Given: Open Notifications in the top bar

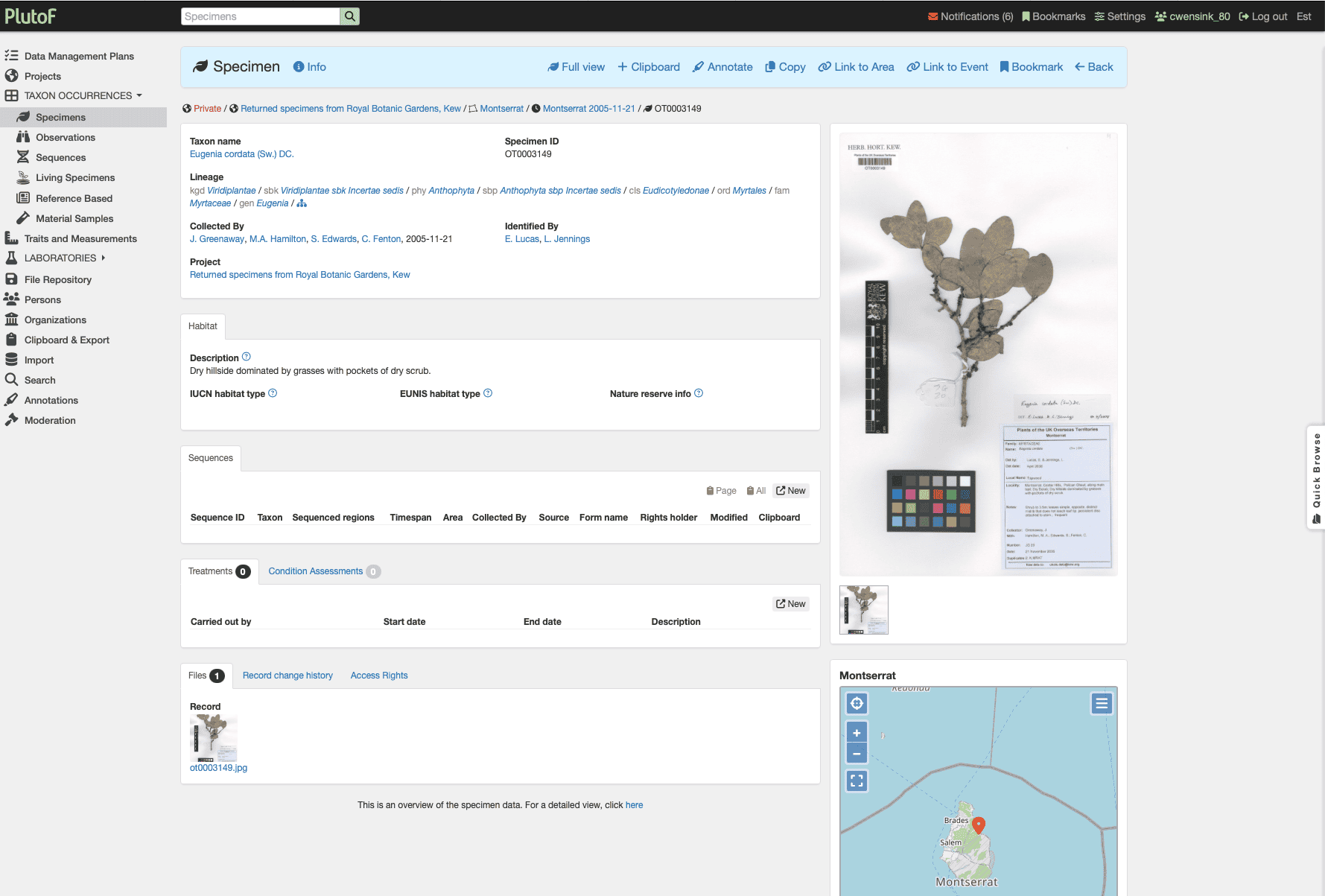Looking at the screenshot, I should [x=970, y=16].
